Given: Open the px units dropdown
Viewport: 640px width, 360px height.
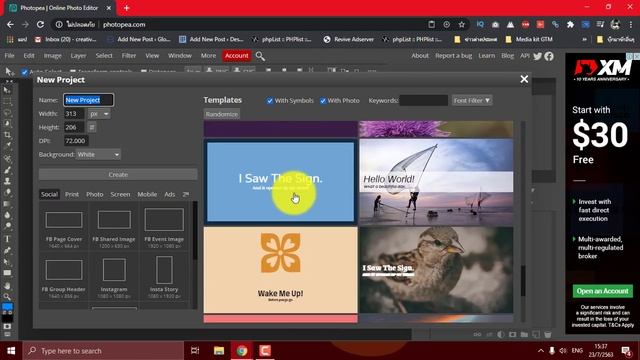Looking at the screenshot, I should coord(99,114).
